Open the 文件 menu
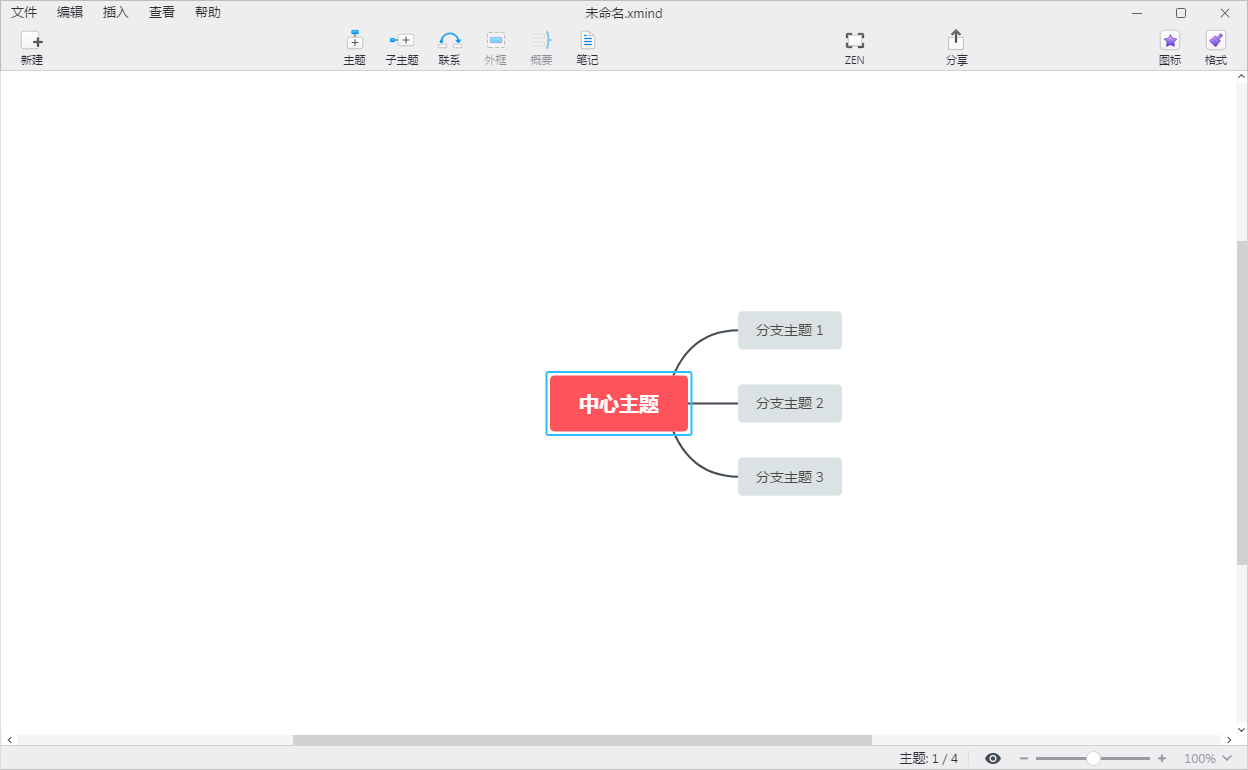This screenshot has width=1248, height=770. 24,13
